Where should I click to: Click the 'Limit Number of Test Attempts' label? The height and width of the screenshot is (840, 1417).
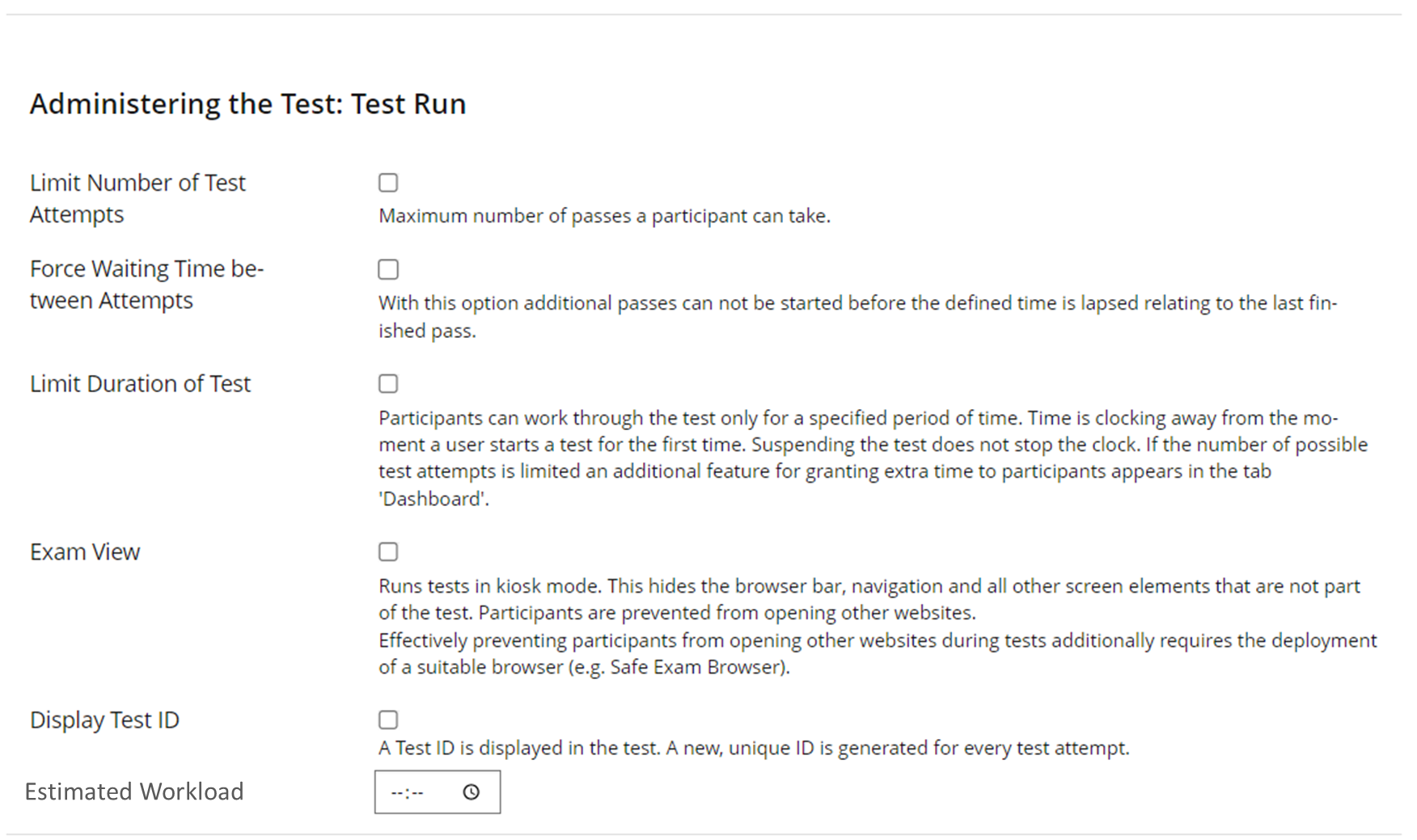point(137,198)
